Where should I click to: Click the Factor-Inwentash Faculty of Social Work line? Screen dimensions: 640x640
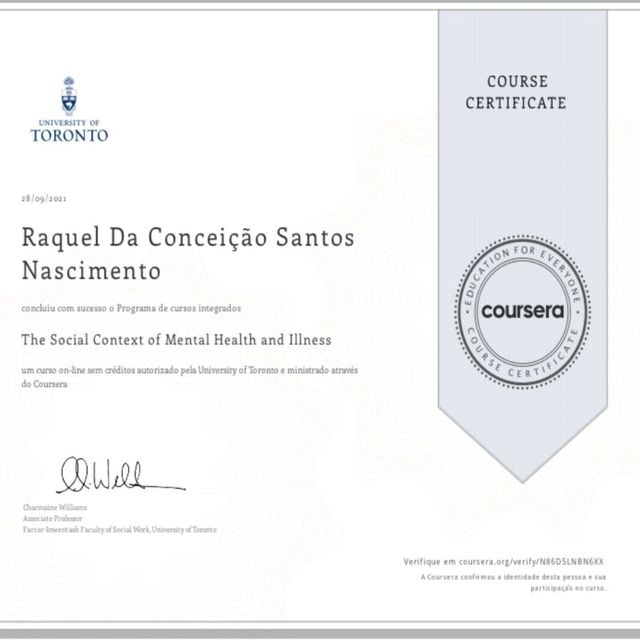(x=120, y=529)
